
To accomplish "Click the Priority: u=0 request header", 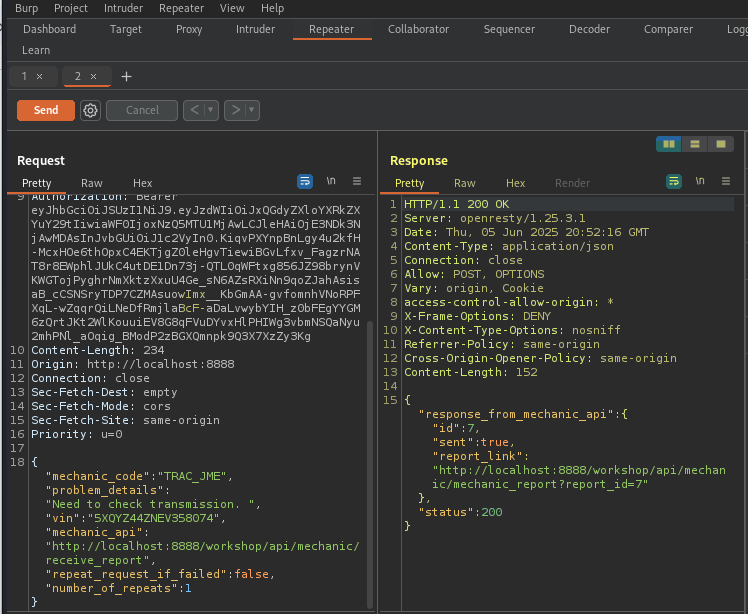I will coord(77,434).
